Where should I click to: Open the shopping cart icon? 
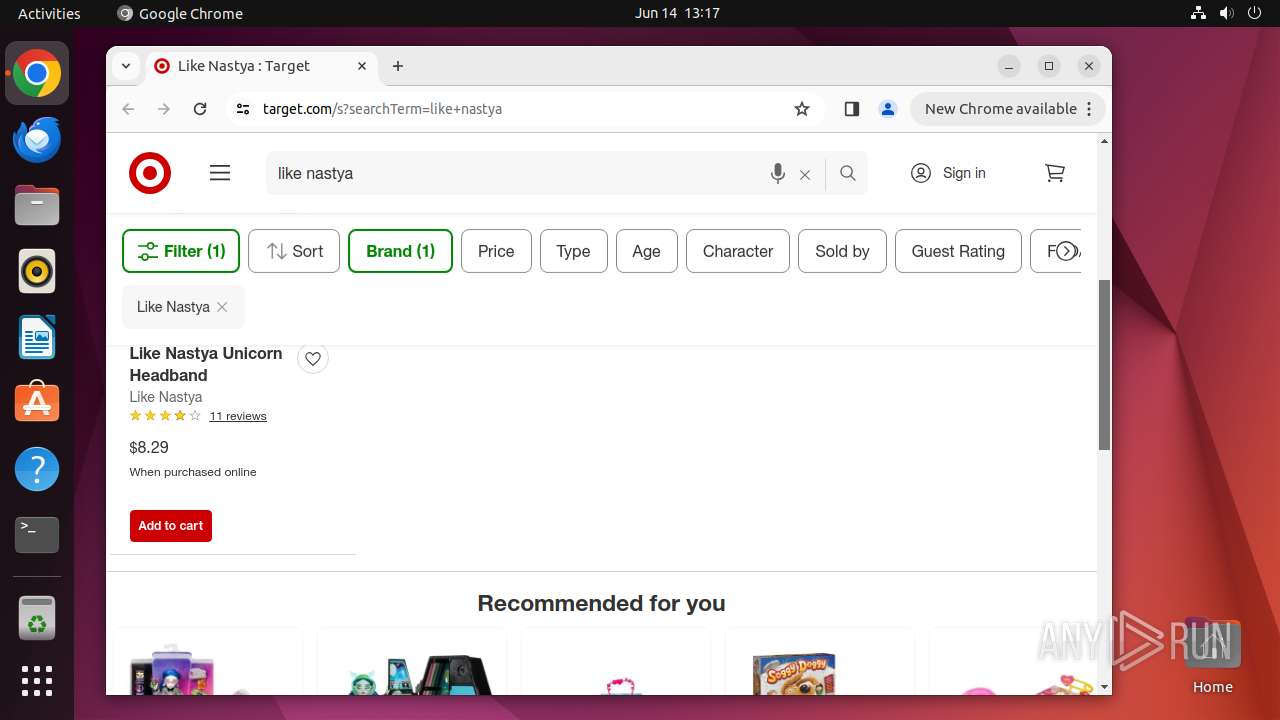point(1055,173)
